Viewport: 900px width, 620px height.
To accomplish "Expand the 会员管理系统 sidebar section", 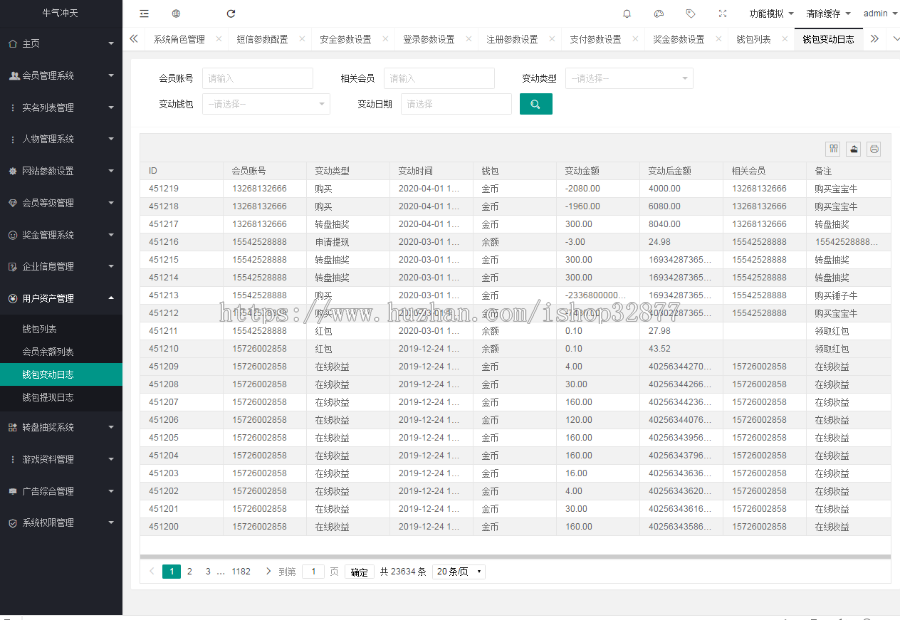I will [x=62, y=76].
